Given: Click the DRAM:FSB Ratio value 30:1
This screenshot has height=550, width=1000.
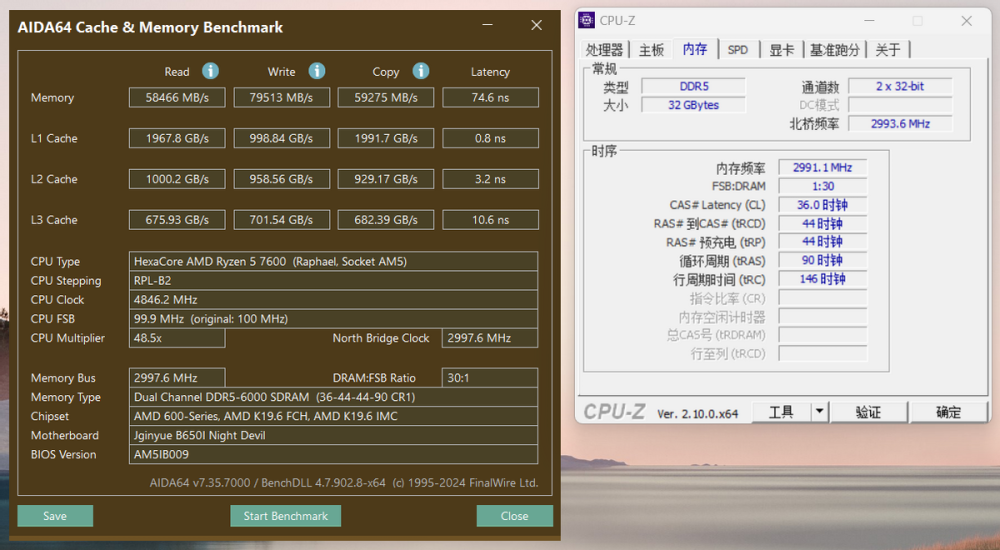Looking at the screenshot, I should coord(490,378).
